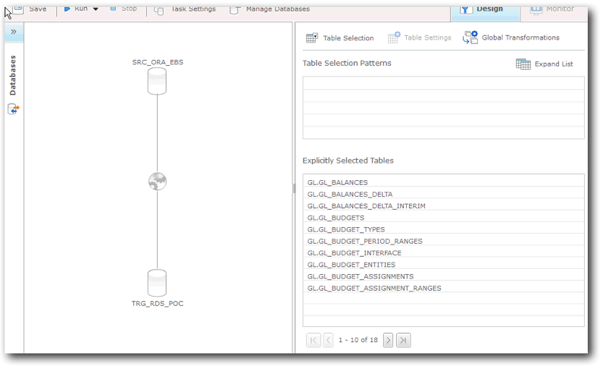The height and width of the screenshot is (374, 600).
Task: Go to next page of tables
Action: (x=388, y=340)
